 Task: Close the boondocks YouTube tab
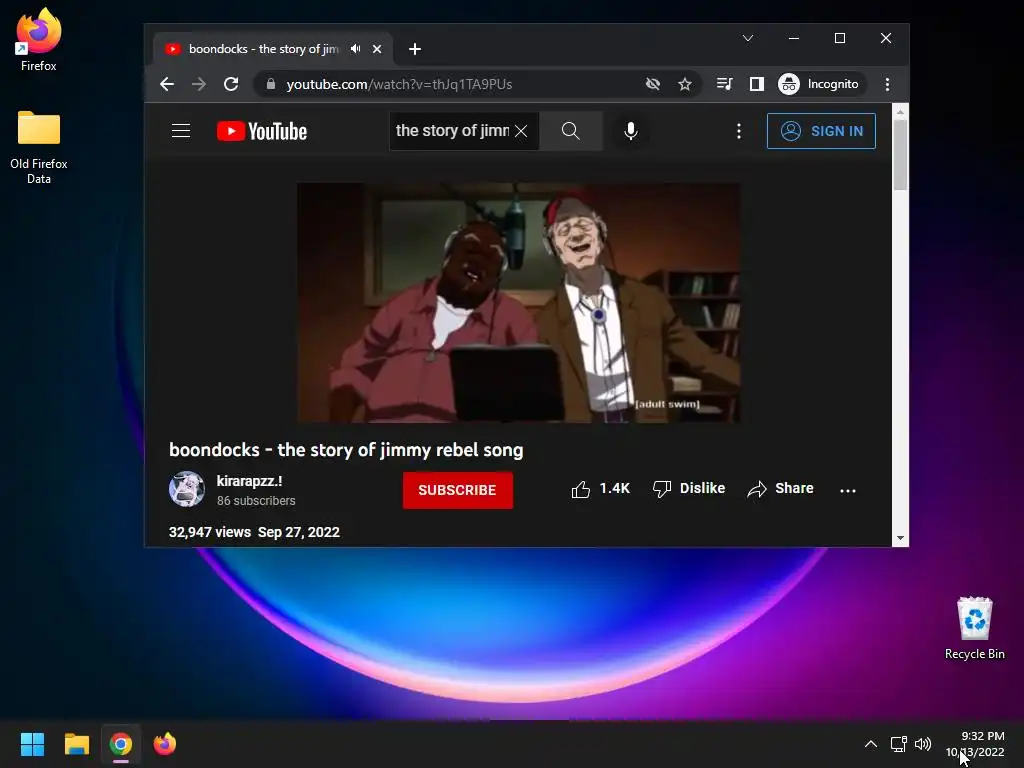click(x=377, y=49)
